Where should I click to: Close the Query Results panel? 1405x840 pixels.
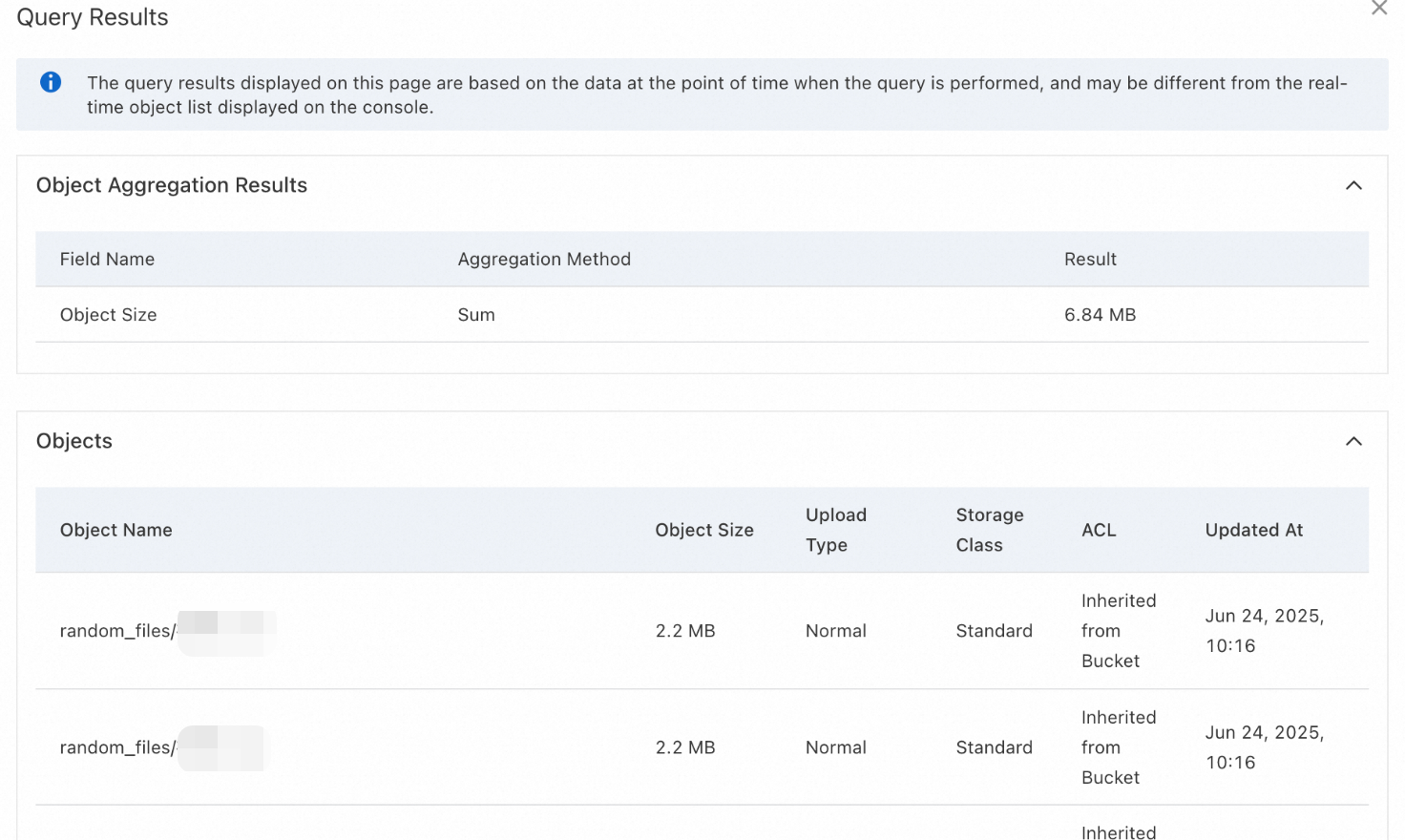click(1378, 9)
